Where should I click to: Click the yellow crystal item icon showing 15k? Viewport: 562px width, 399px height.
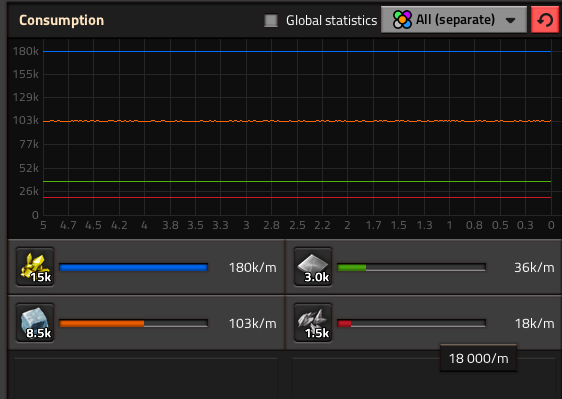(35, 267)
